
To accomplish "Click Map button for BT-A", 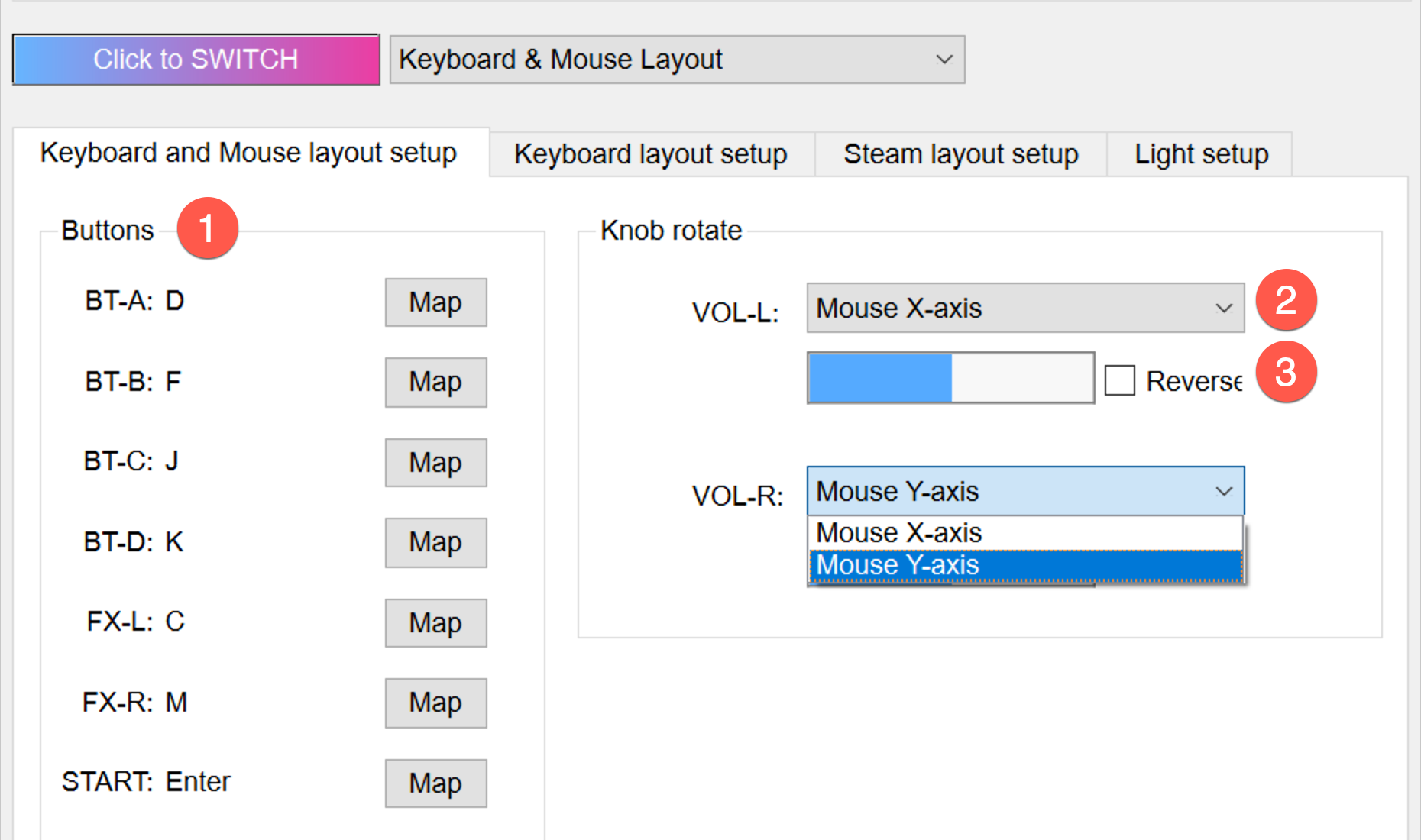I will pyautogui.click(x=435, y=302).
